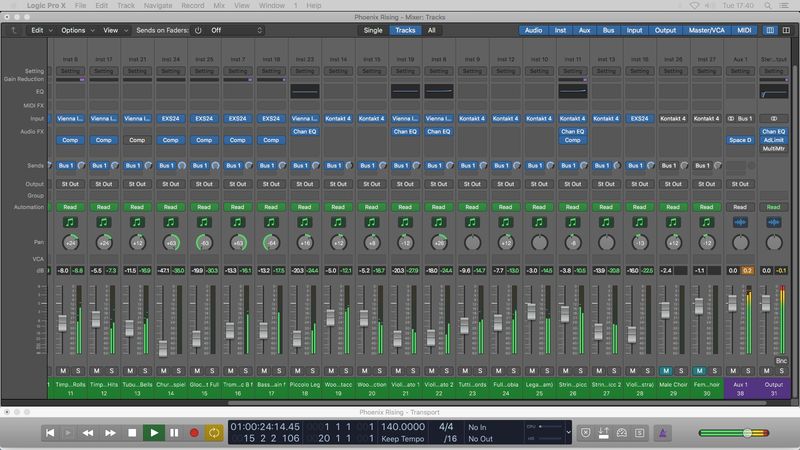
Task: Click the waveform icon on Aux 1 channel
Action: 740,222
